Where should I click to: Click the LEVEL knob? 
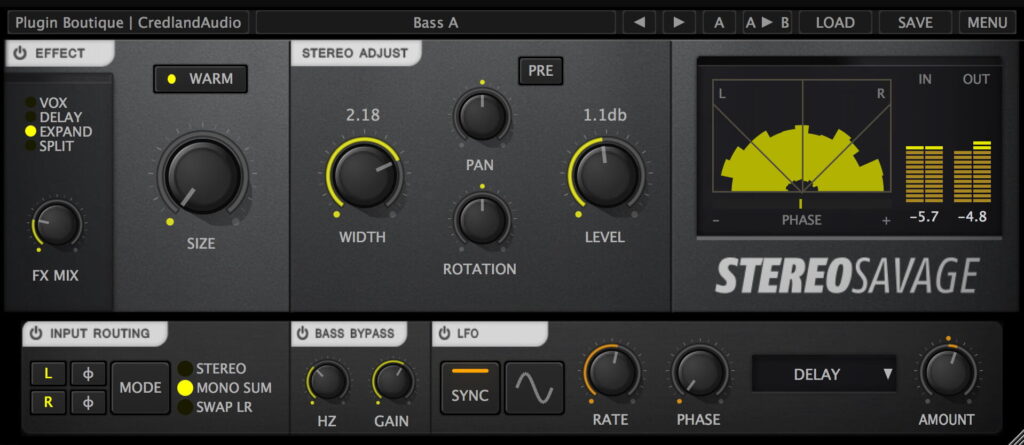[606, 176]
